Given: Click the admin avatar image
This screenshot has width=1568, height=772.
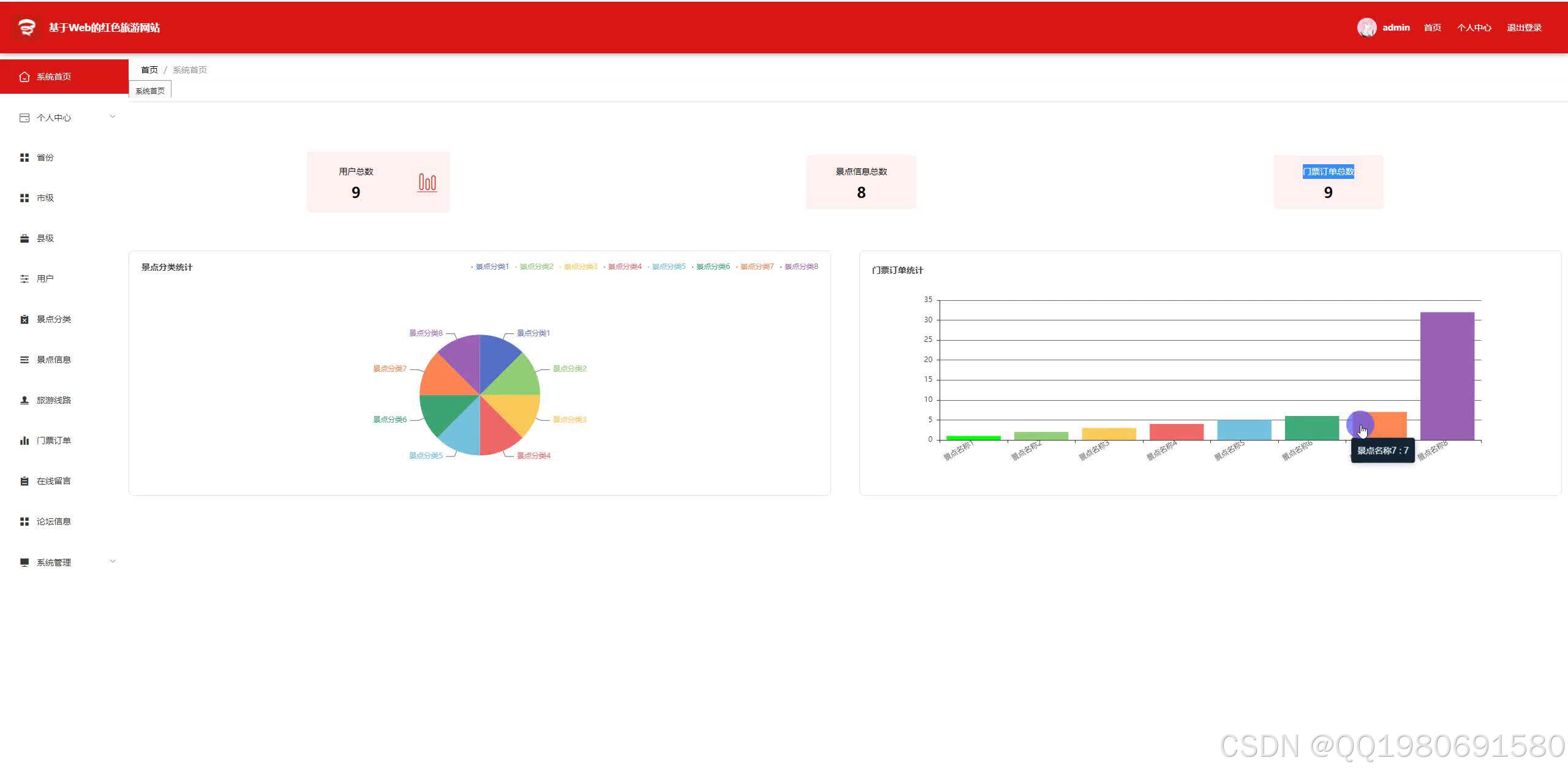Looking at the screenshot, I should pos(1366,28).
